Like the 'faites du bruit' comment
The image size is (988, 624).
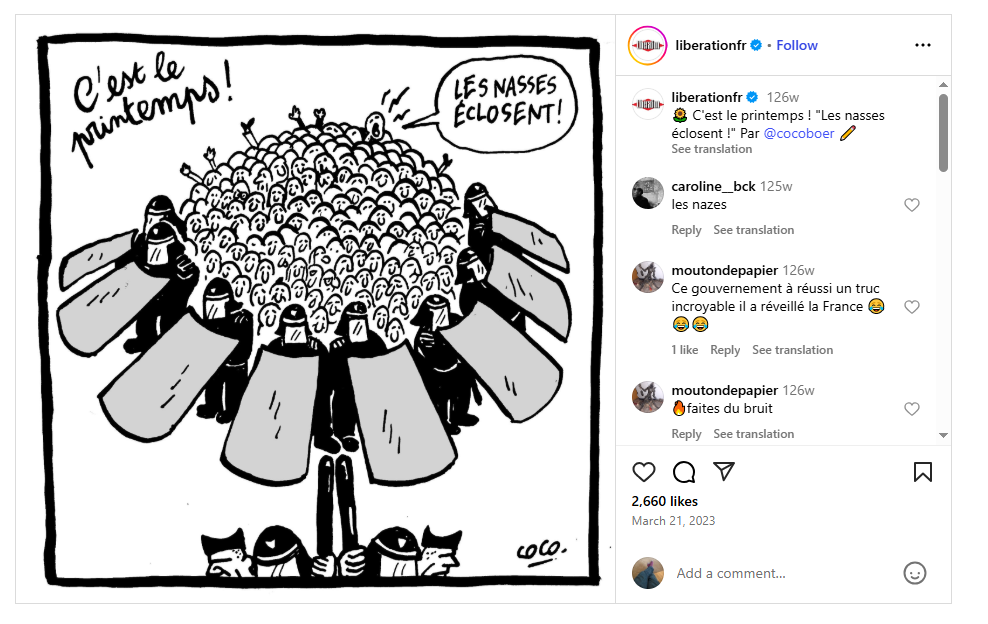point(912,409)
